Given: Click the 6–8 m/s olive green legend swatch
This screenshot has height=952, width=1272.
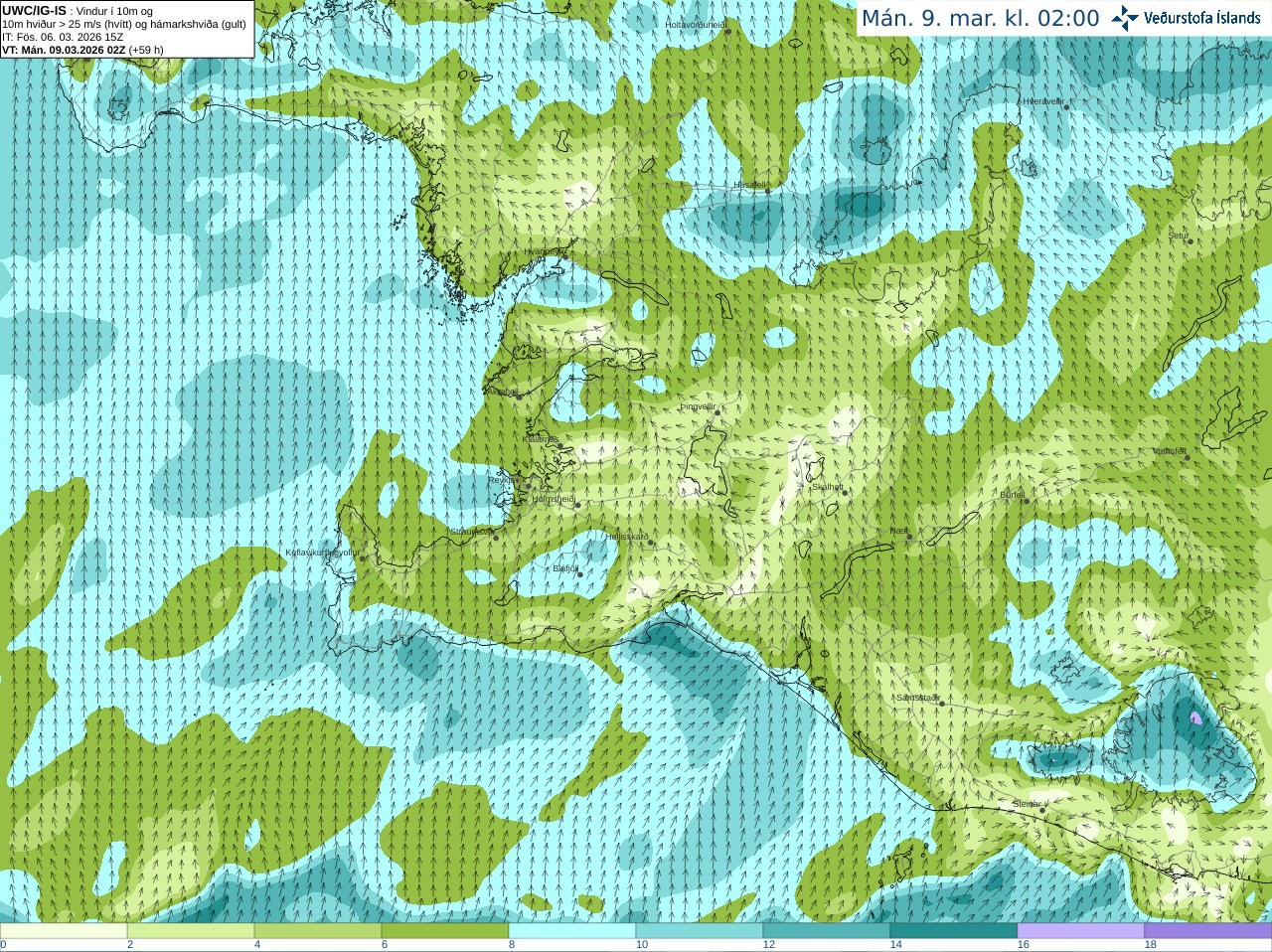Looking at the screenshot, I should (445, 931).
